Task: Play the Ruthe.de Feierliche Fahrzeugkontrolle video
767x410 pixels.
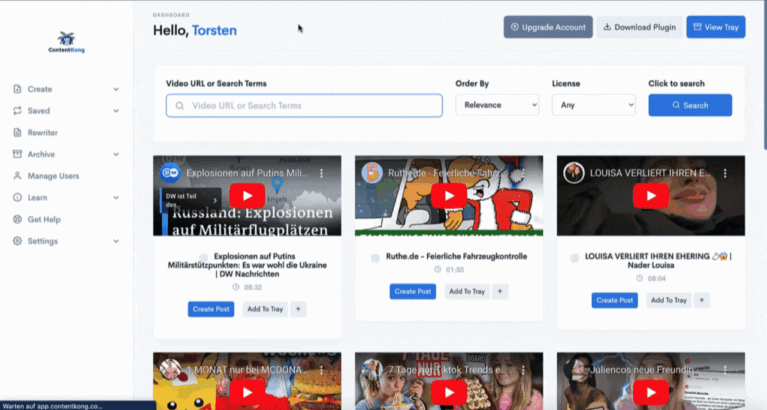Action: (x=449, y=196)
